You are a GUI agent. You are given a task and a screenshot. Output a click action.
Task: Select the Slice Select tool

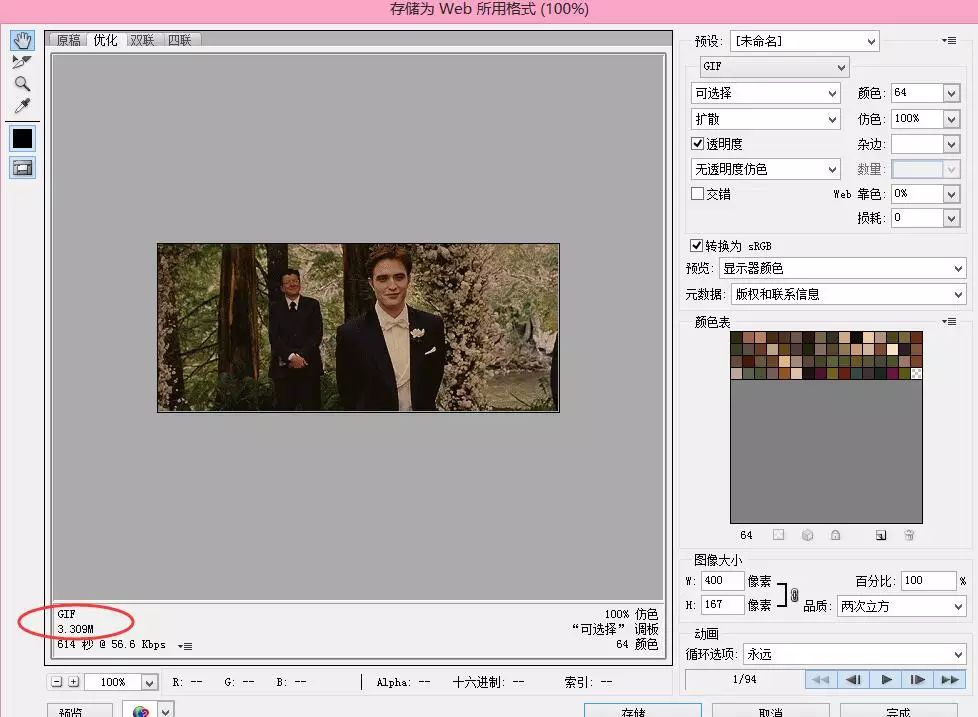pyautogui.click(x=21, y=62)
